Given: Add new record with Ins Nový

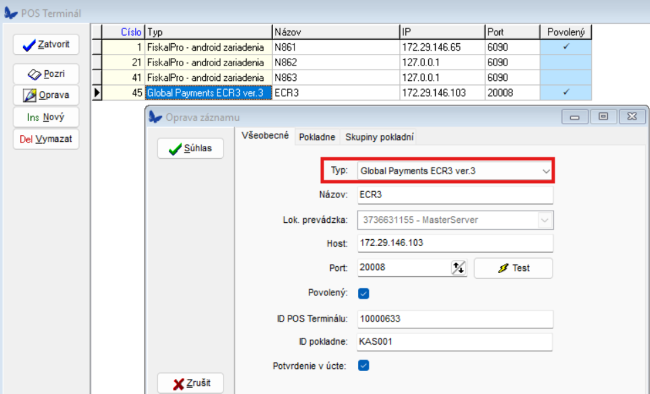Looking at the screenshot, I should pos(46,117).
